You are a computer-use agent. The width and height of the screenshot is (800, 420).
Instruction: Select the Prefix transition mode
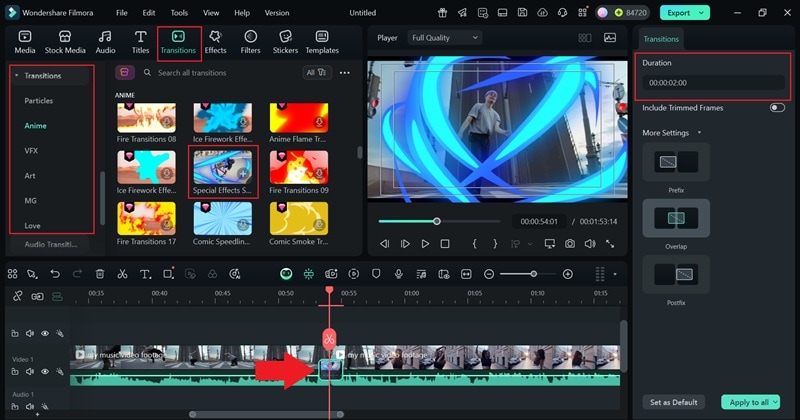676,162
